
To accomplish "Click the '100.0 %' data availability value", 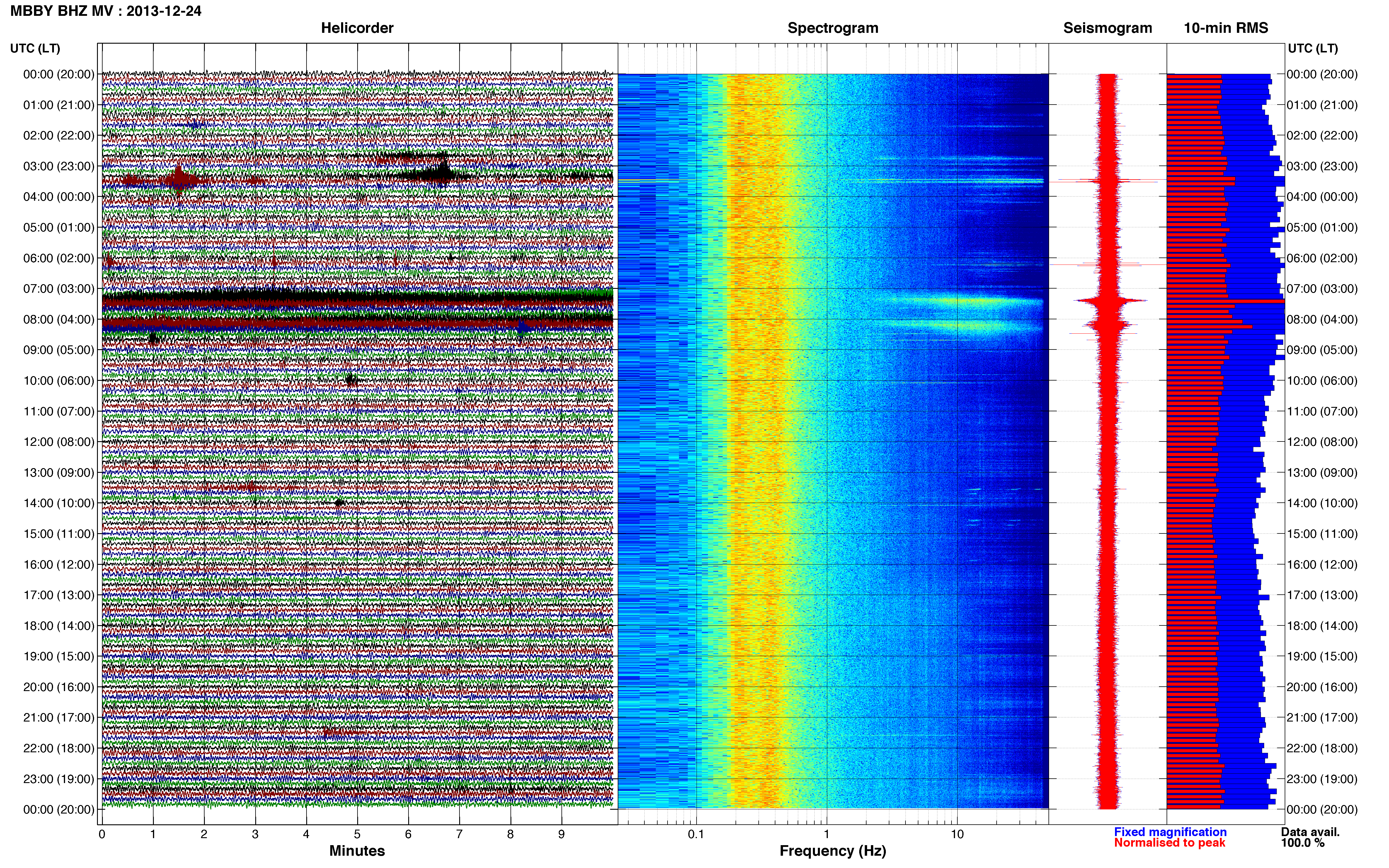I will 1303,843.
